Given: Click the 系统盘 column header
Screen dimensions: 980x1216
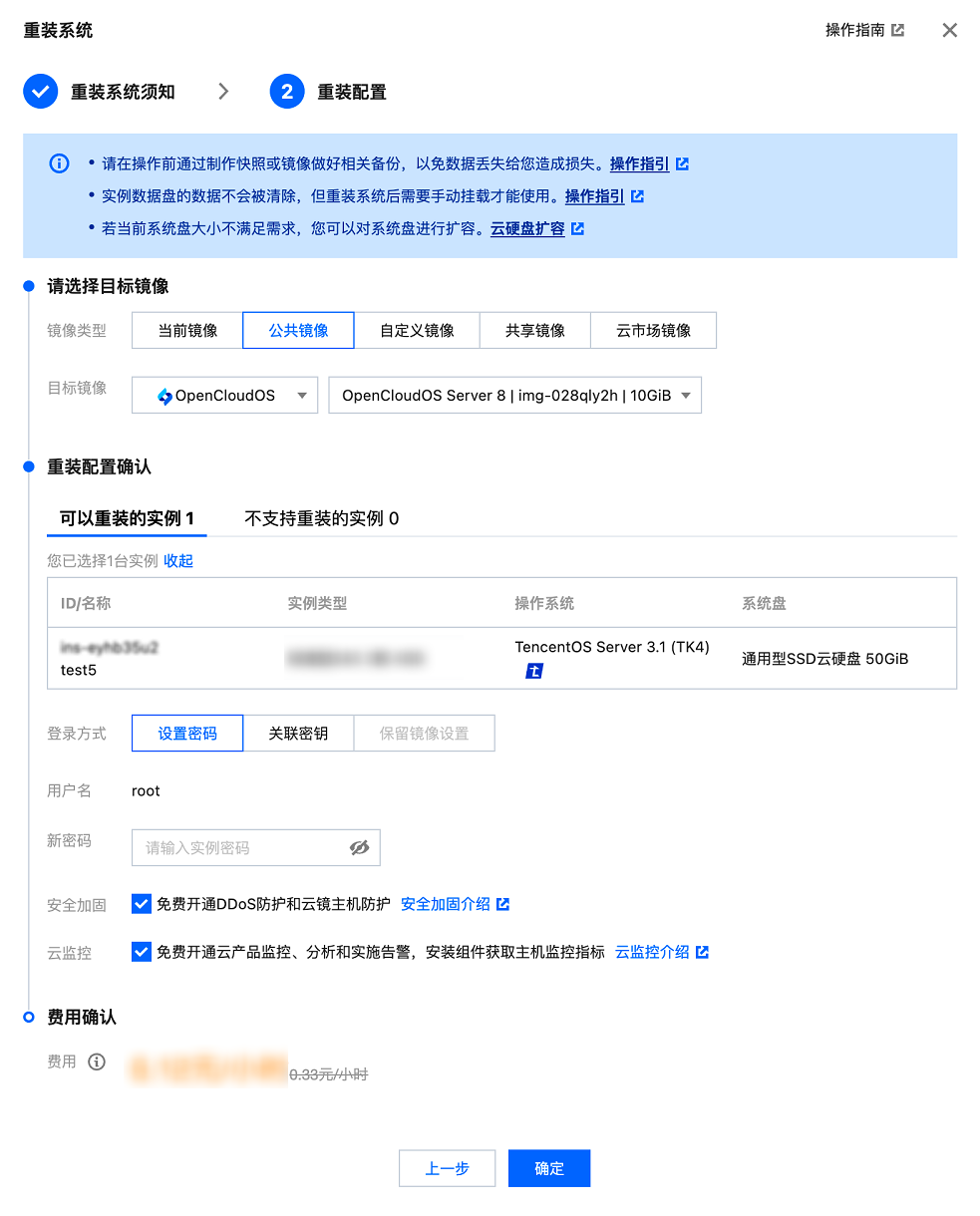Looking at the screenshot, I should 764,603.
